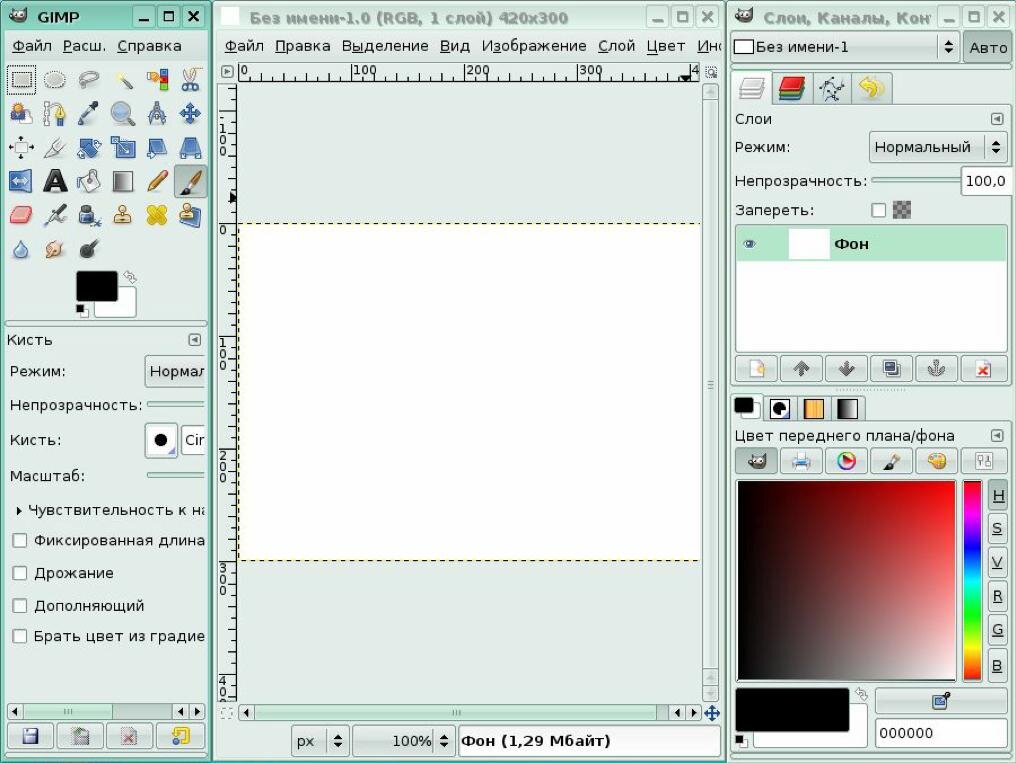Screen dimensions: 1016x763
Task: Toggle the Запереть lock alpha checkbox
Action: click(879, 210)
